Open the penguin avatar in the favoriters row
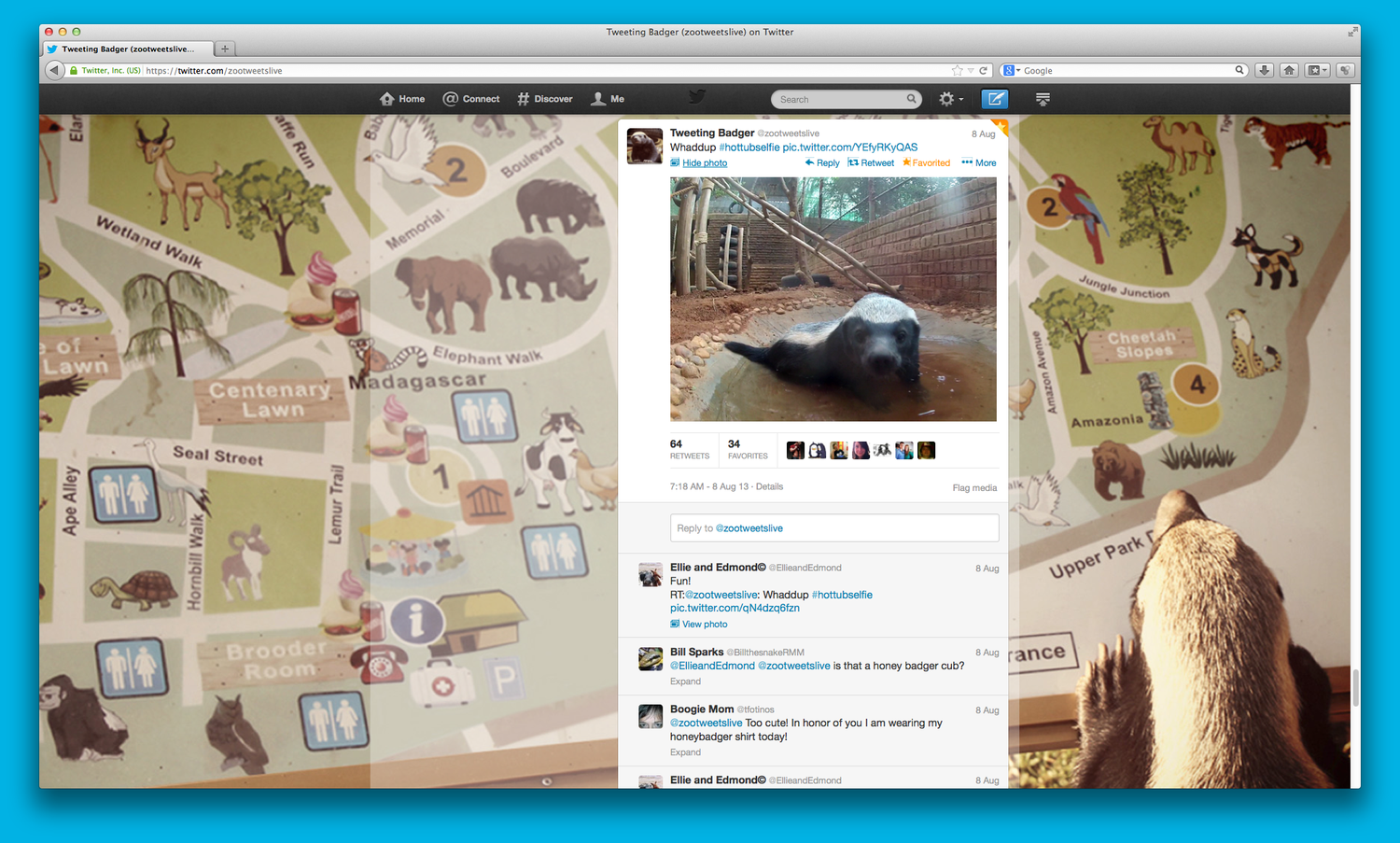The height and width of the screenshot is (843, 1400). (817, 450)
